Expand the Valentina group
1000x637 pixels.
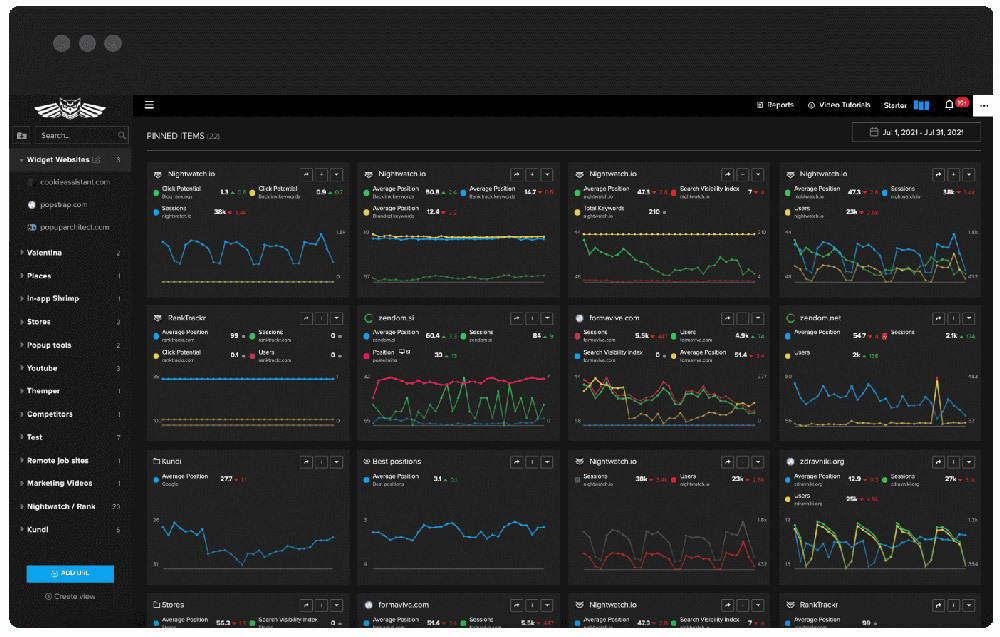click(22, 253)
